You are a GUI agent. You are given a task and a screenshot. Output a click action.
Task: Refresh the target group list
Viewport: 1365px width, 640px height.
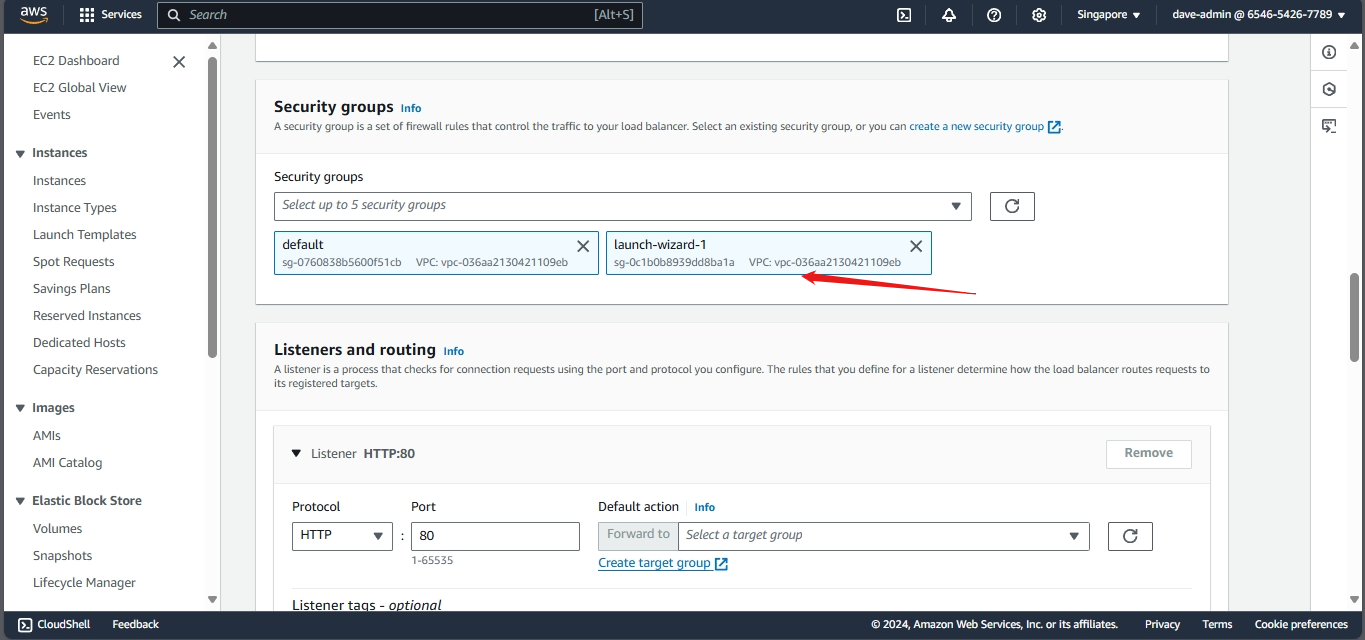pyautogui.click(x=1130, y=536)
